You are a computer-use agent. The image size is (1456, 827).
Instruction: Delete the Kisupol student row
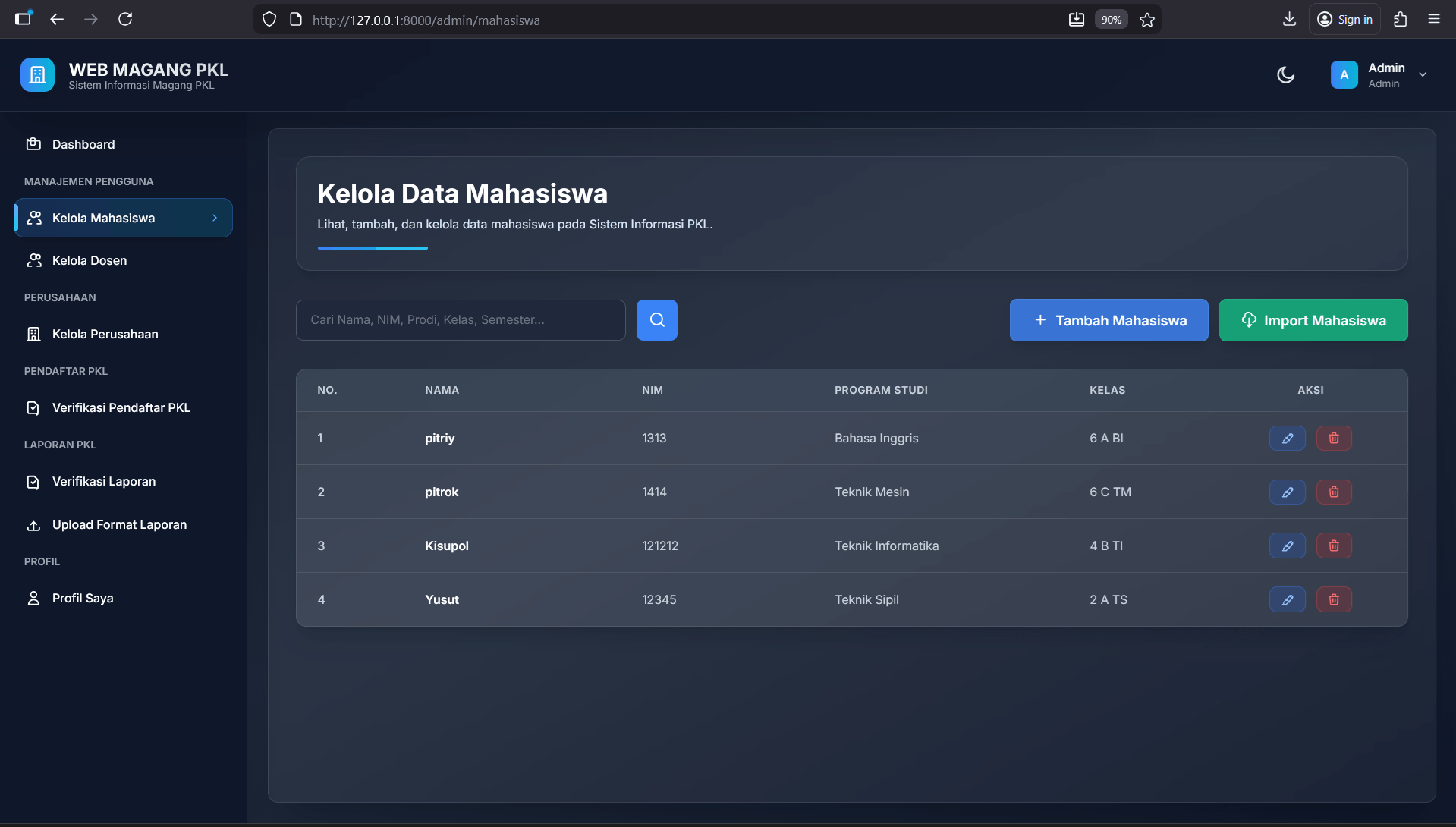(x=1334, y=546)
